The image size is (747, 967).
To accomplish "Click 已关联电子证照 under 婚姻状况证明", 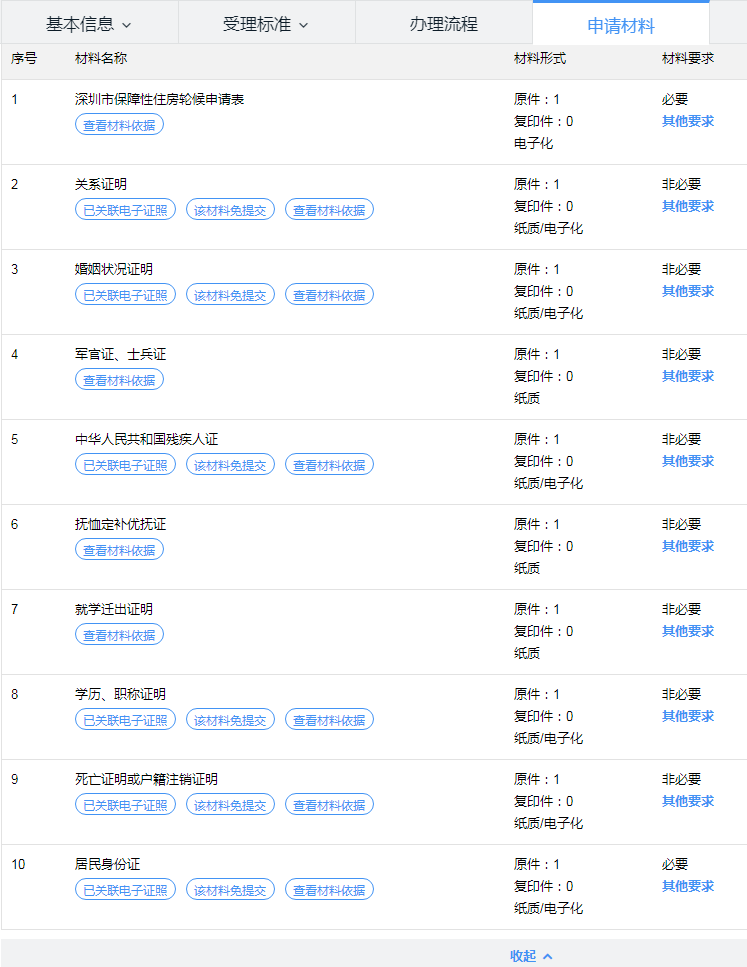I will point(125,295).
